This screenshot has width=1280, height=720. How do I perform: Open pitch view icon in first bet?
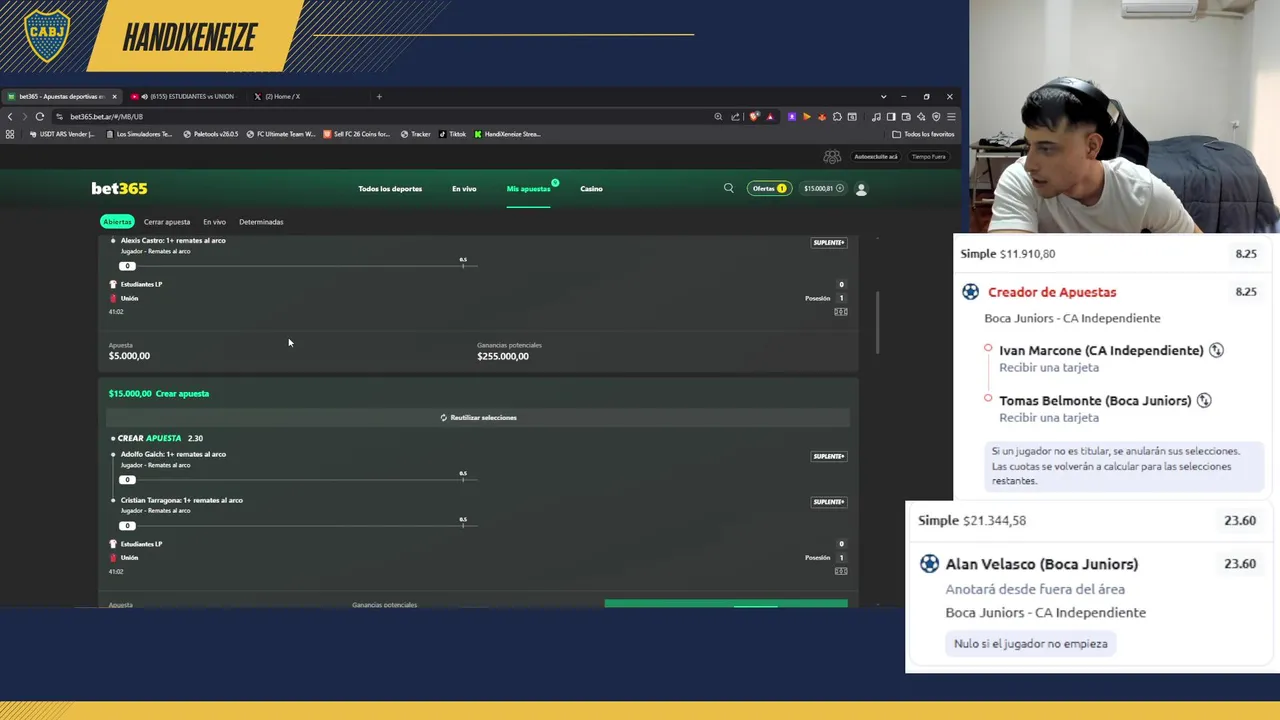pyautogui.click(x=841, y=312)
